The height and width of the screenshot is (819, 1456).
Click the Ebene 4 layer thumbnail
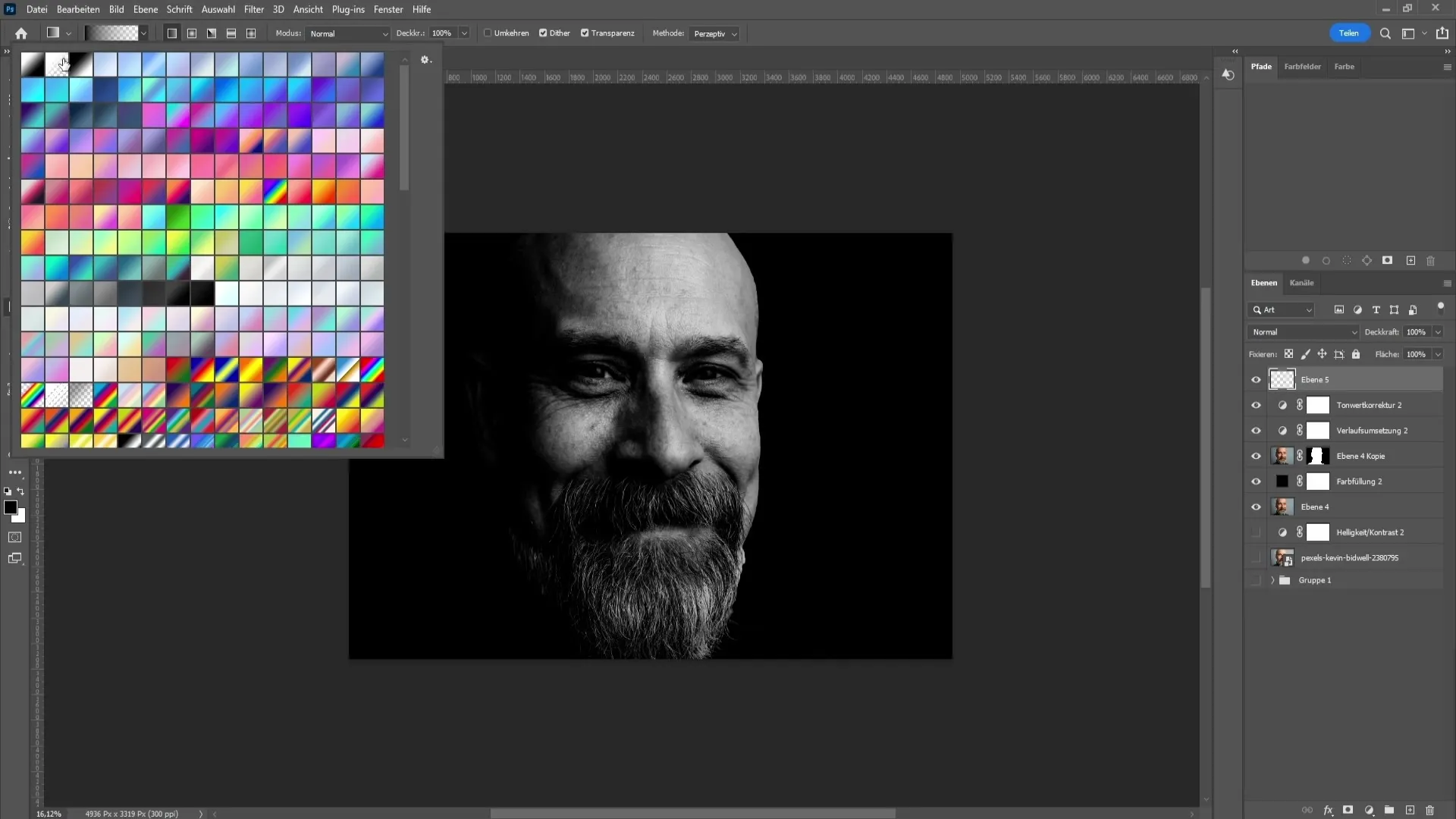[1282, 507]
